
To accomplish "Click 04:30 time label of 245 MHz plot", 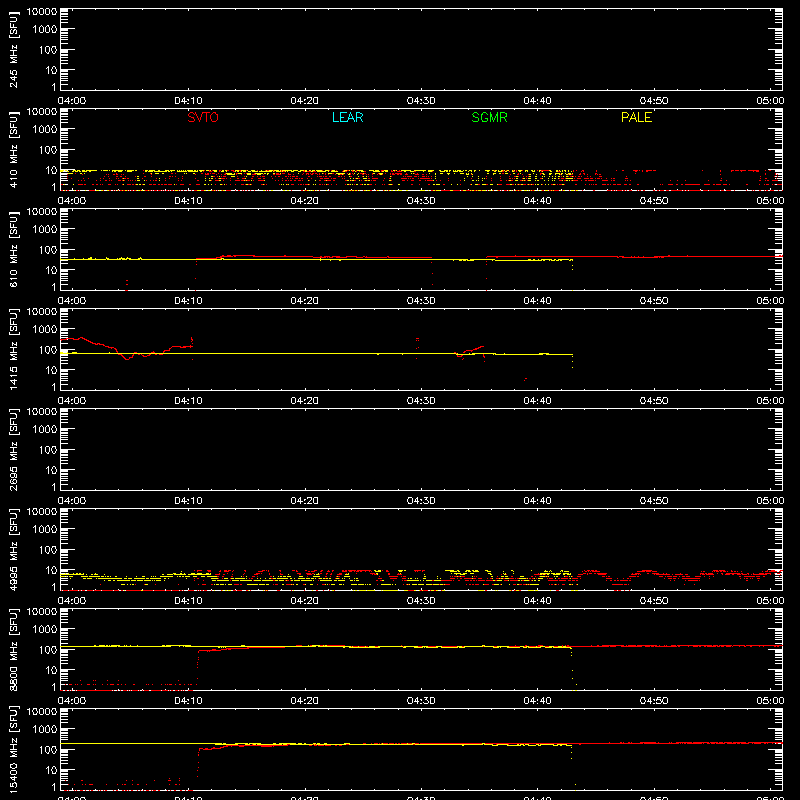I will tap(421, 101).
